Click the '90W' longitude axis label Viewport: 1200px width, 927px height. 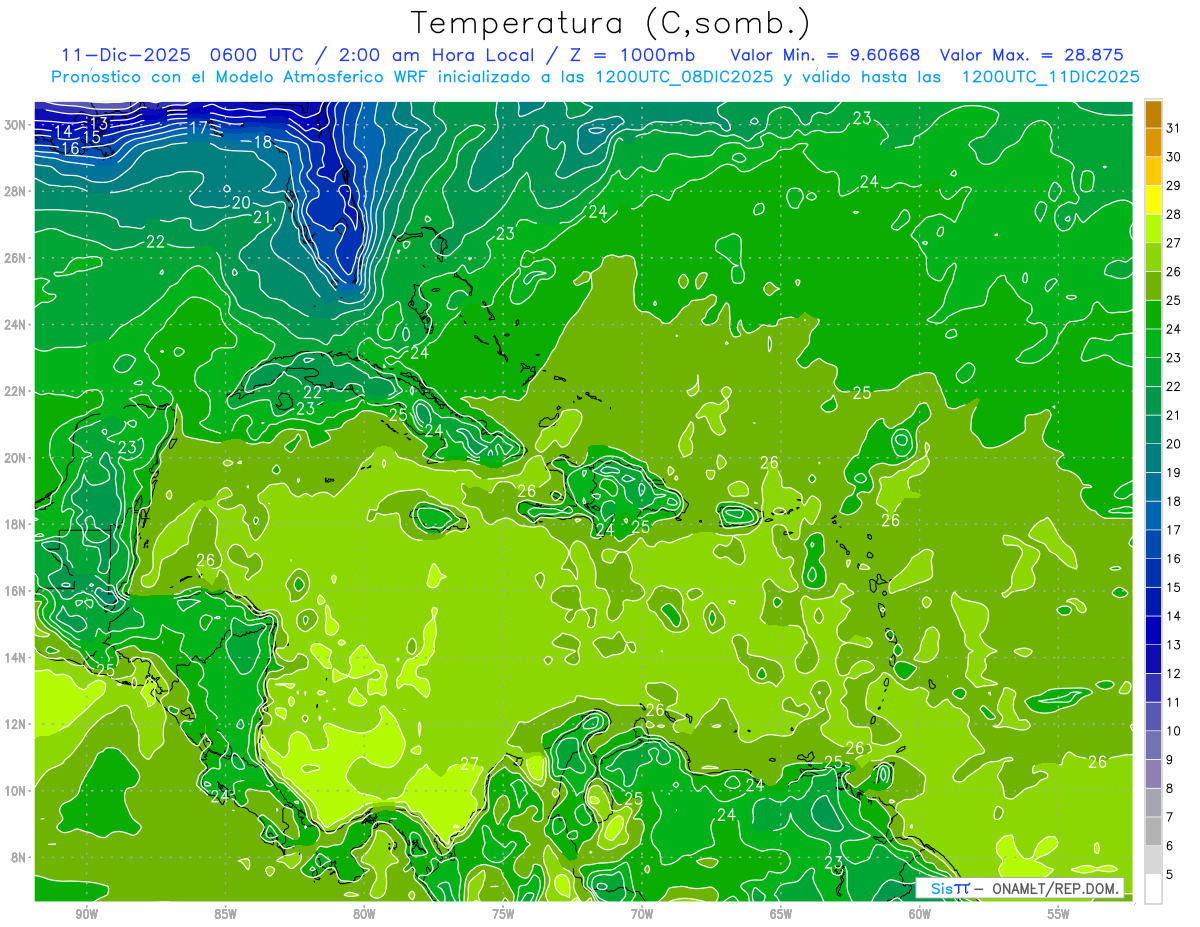tap(87, 914)
